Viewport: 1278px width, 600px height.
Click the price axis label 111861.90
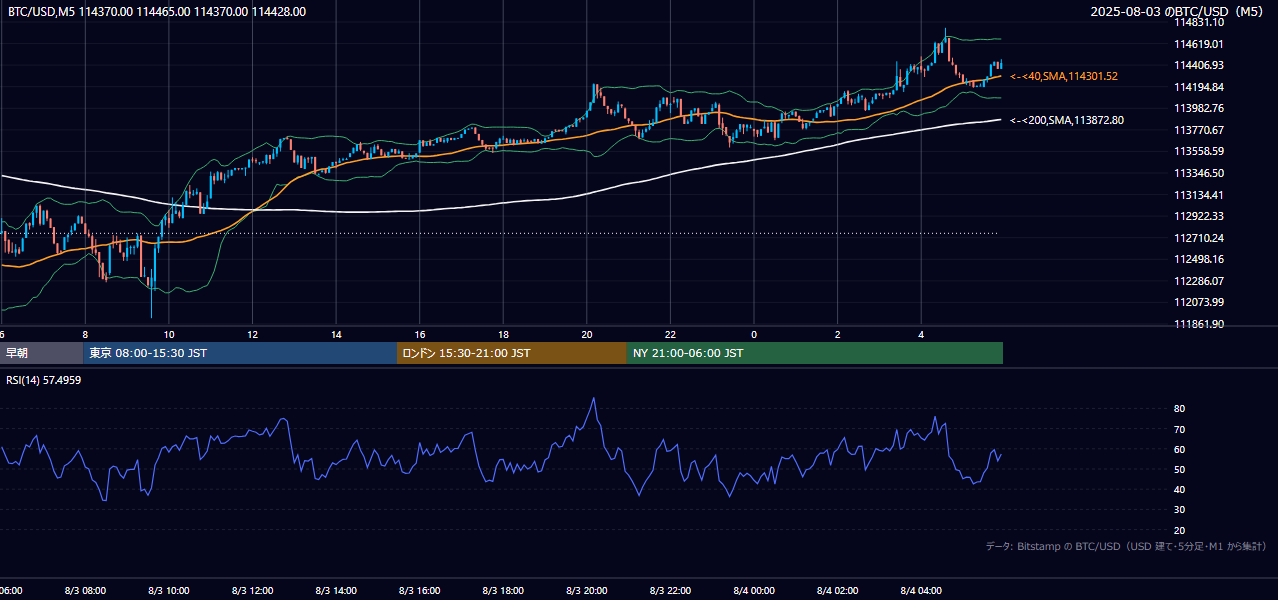(x=1200, y=324)
